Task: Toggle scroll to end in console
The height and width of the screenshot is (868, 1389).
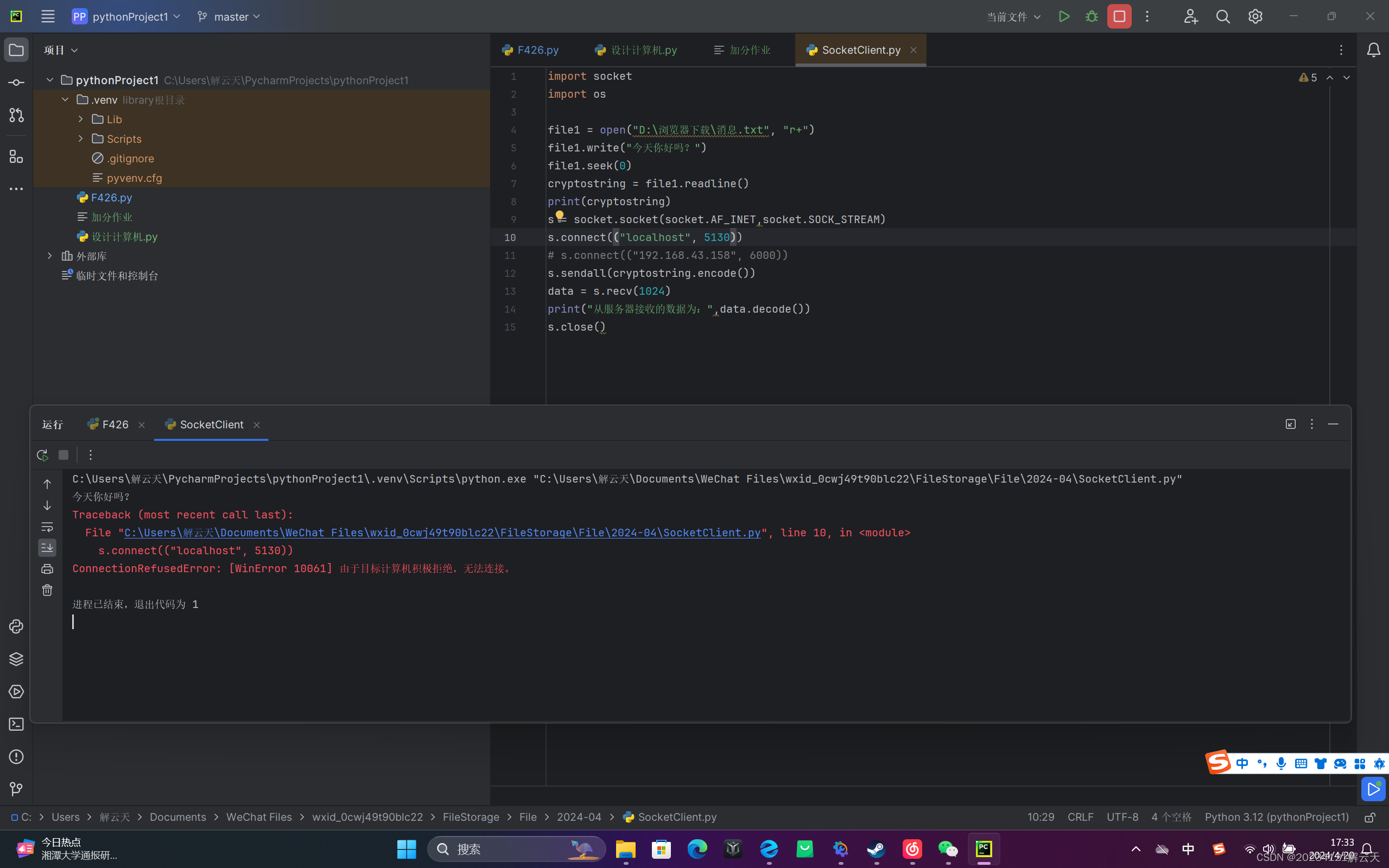Action: [x=47, y=548]
